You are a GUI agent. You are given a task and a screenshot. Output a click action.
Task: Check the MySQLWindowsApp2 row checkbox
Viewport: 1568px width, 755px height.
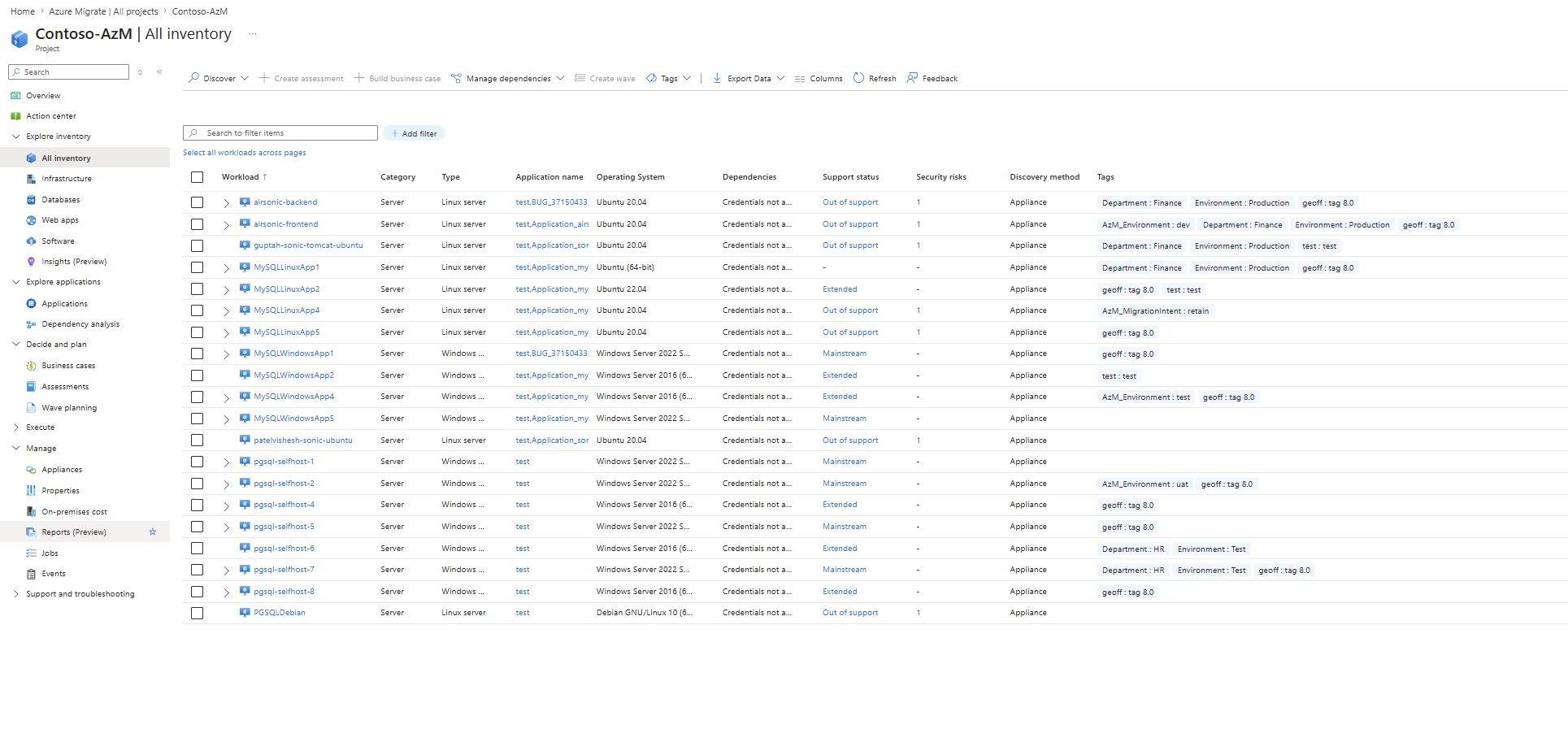tap(197, 375)
